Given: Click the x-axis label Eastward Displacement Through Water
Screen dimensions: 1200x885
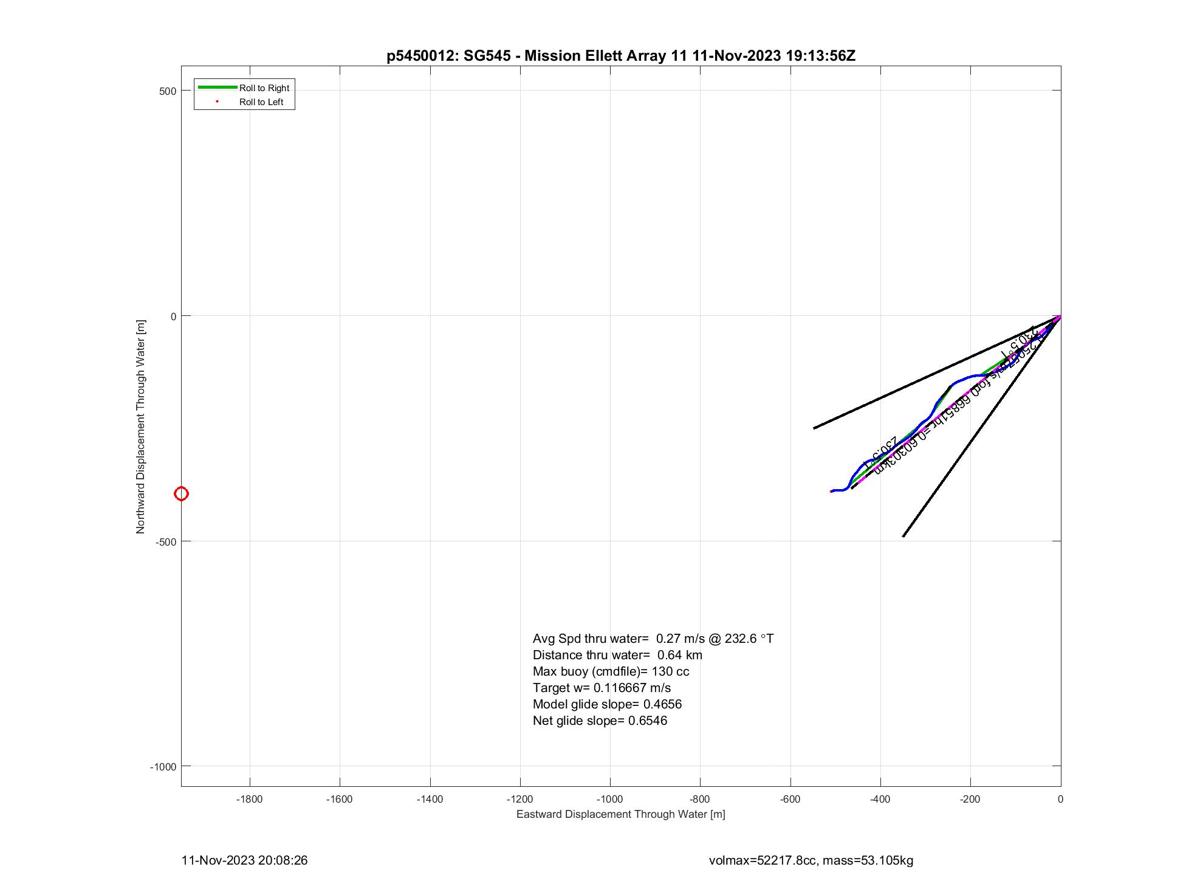Looking at the screenshot, I should pyautogui.click(x=621, y=814).
